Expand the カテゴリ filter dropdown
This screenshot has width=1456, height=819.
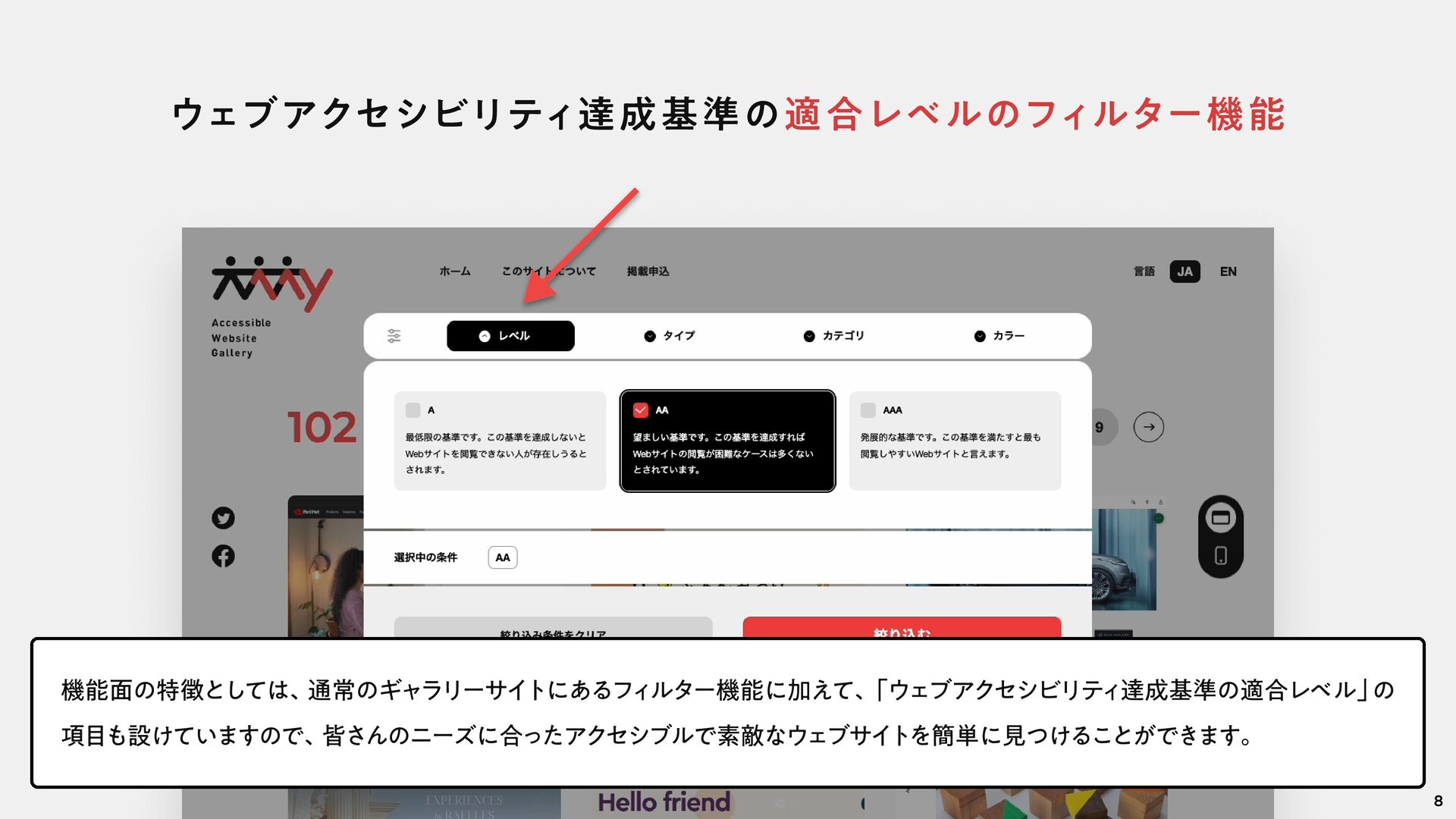pyautogui.click(x=834, y=336)
